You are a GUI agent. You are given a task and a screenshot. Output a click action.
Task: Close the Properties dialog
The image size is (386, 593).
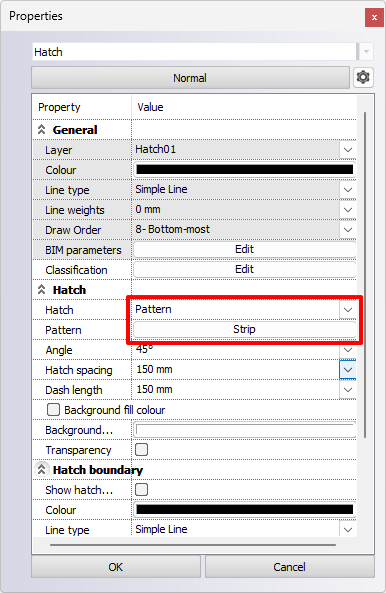click(x=374, y=17)
